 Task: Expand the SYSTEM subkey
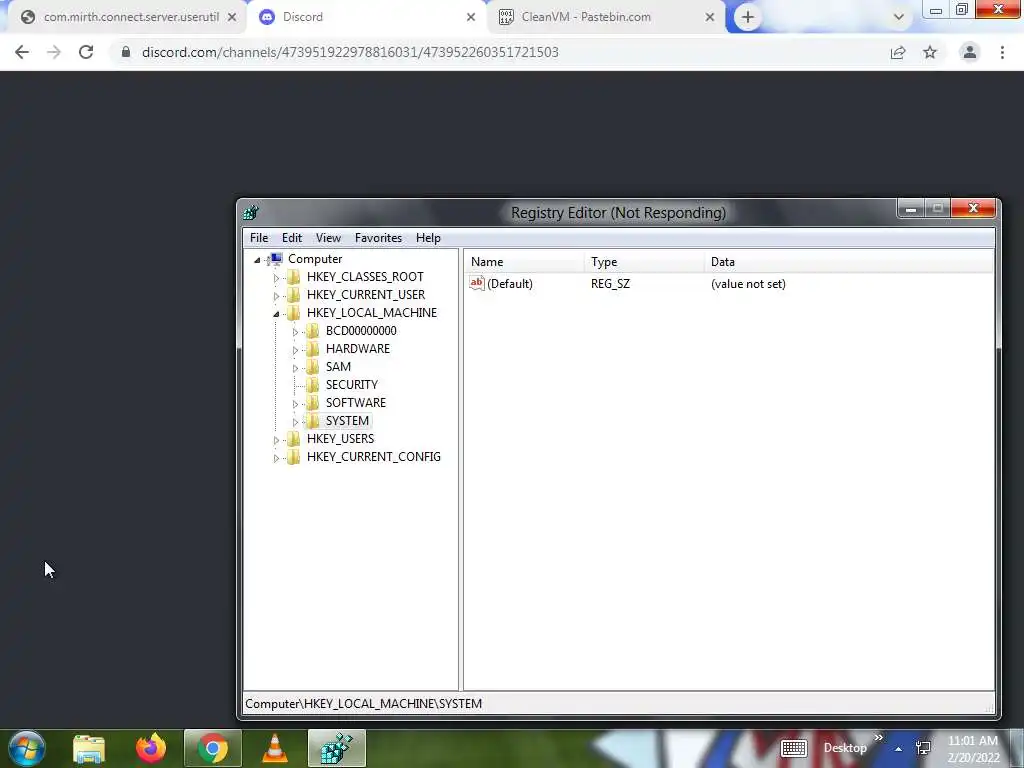(295, 422)
